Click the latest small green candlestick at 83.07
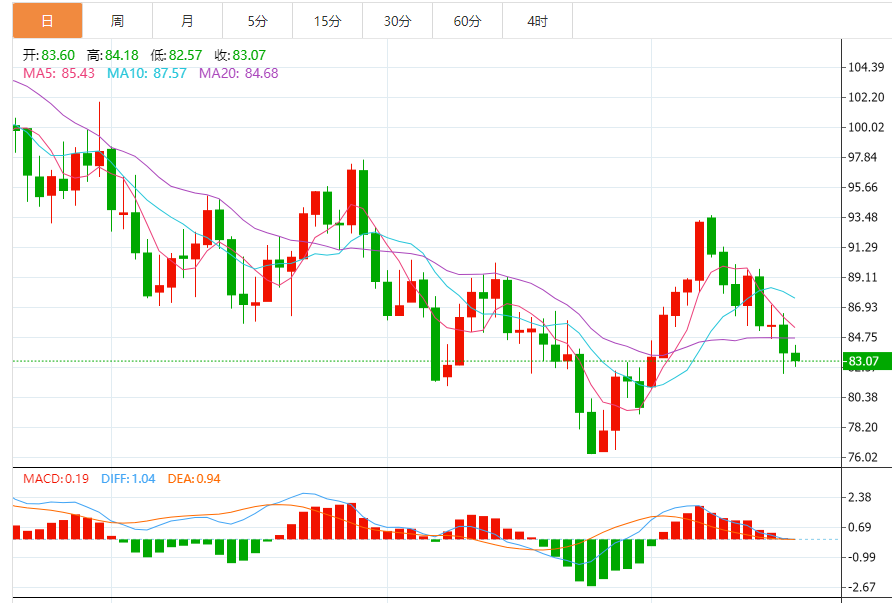The image size is (892, 603). point(795,357)
